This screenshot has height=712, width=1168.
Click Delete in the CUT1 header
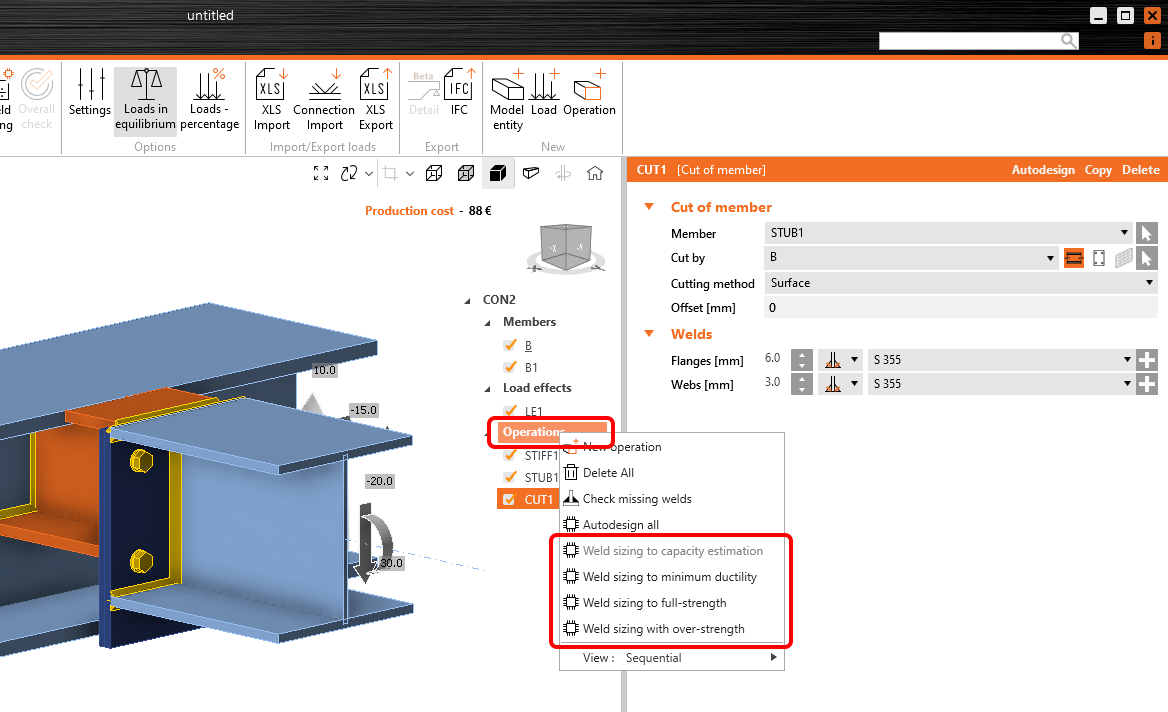[1140, 170]
